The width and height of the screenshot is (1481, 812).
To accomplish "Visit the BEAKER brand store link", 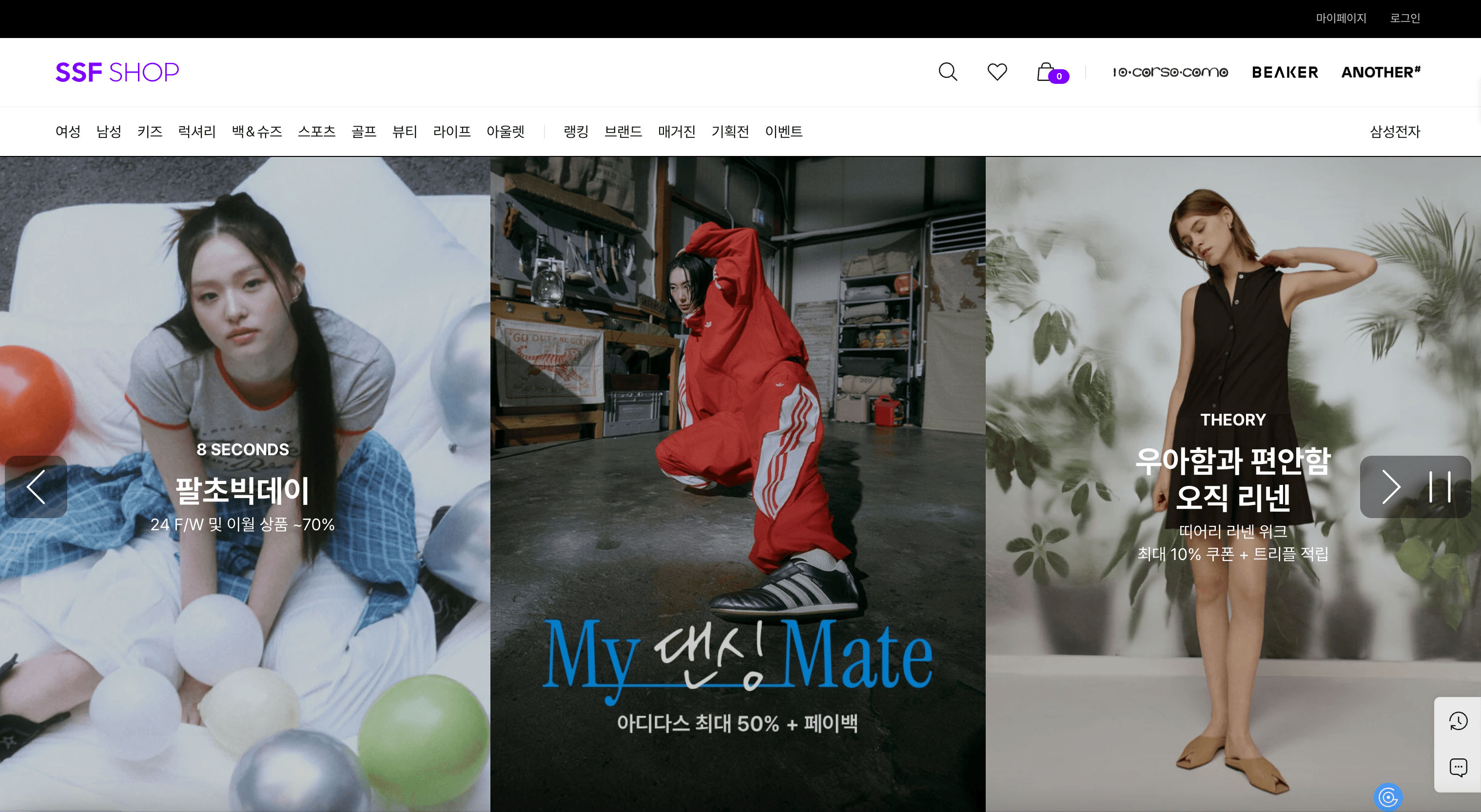I will pos(1285,73).
